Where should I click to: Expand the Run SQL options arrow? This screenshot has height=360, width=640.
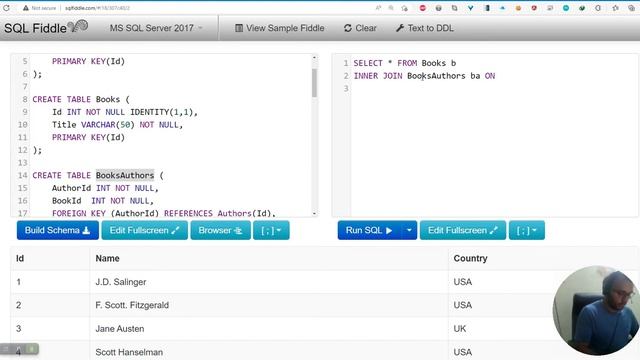pos(409,230)
